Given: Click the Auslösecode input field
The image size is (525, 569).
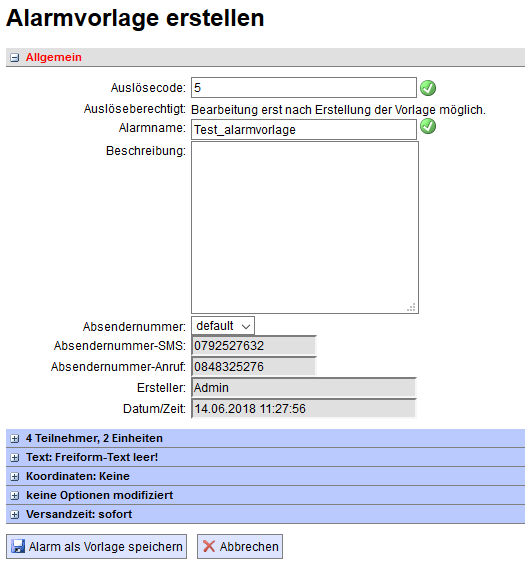Looking at the screenshot, I should [304, 87].
